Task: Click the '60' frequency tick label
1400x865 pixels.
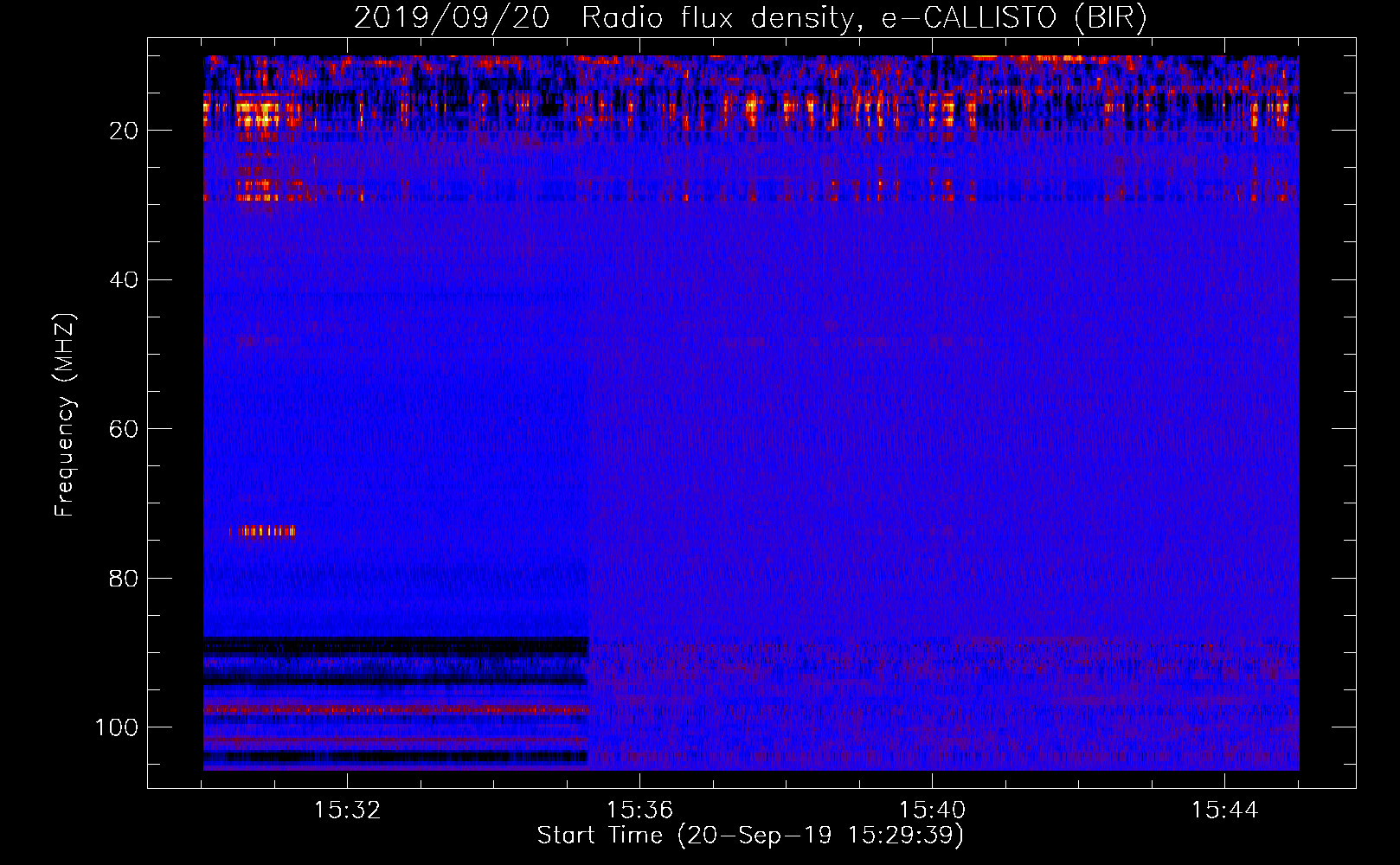Action: 124,429
